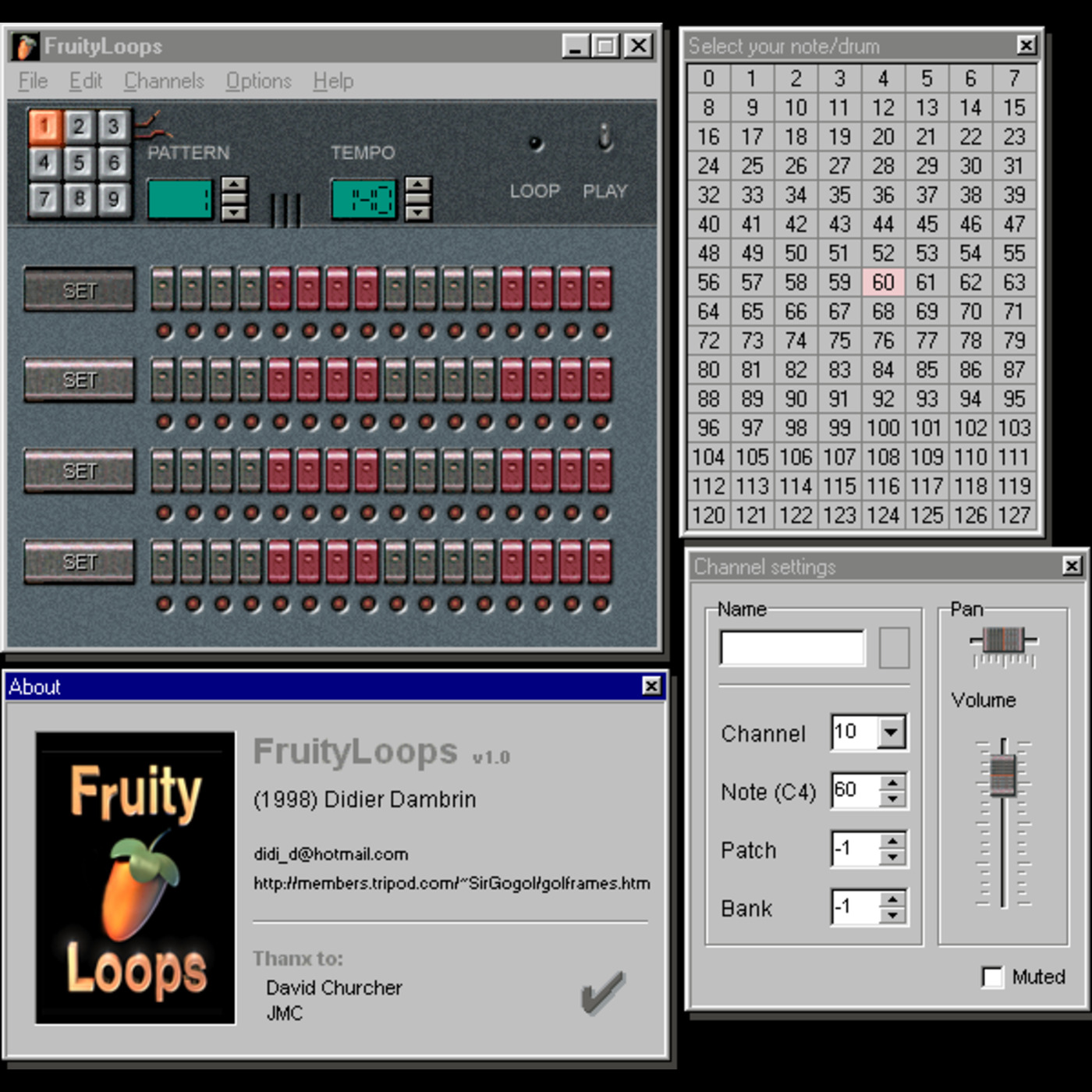Increase the Note (C4) value with up arrow

[892, 782]
